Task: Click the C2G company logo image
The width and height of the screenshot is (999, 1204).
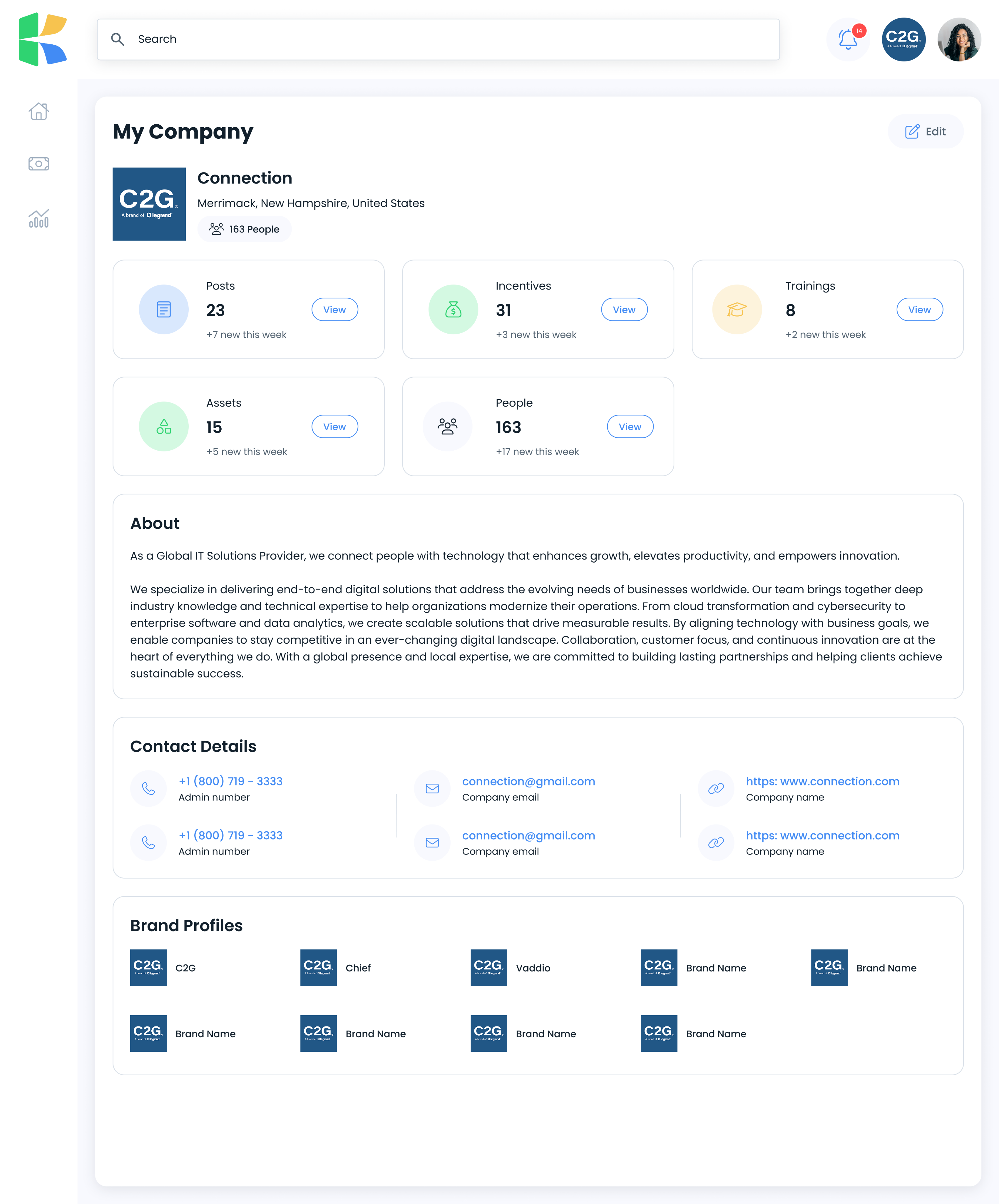Action: coord(149,204)
